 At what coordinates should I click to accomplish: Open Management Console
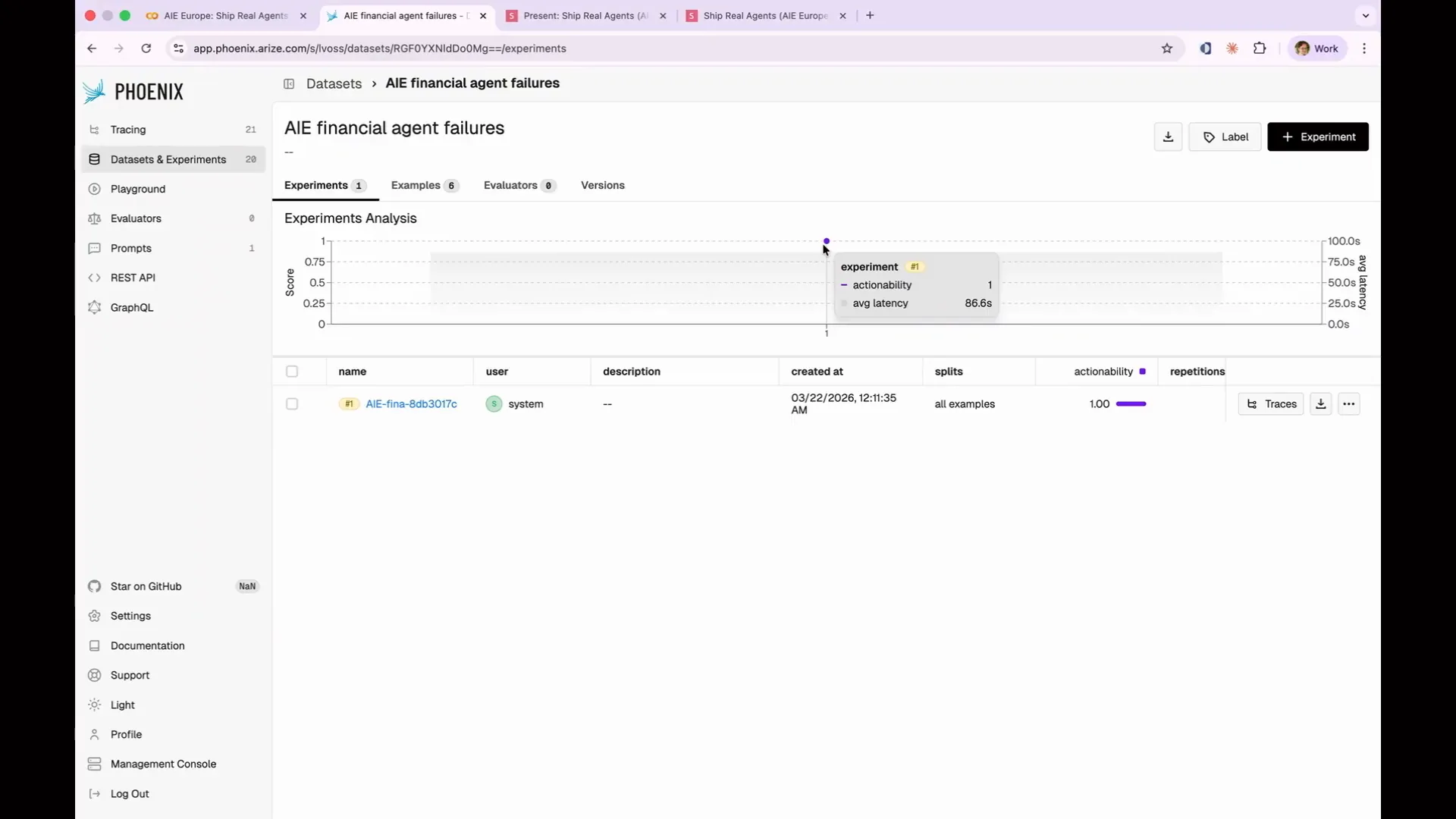coord(173,764)
